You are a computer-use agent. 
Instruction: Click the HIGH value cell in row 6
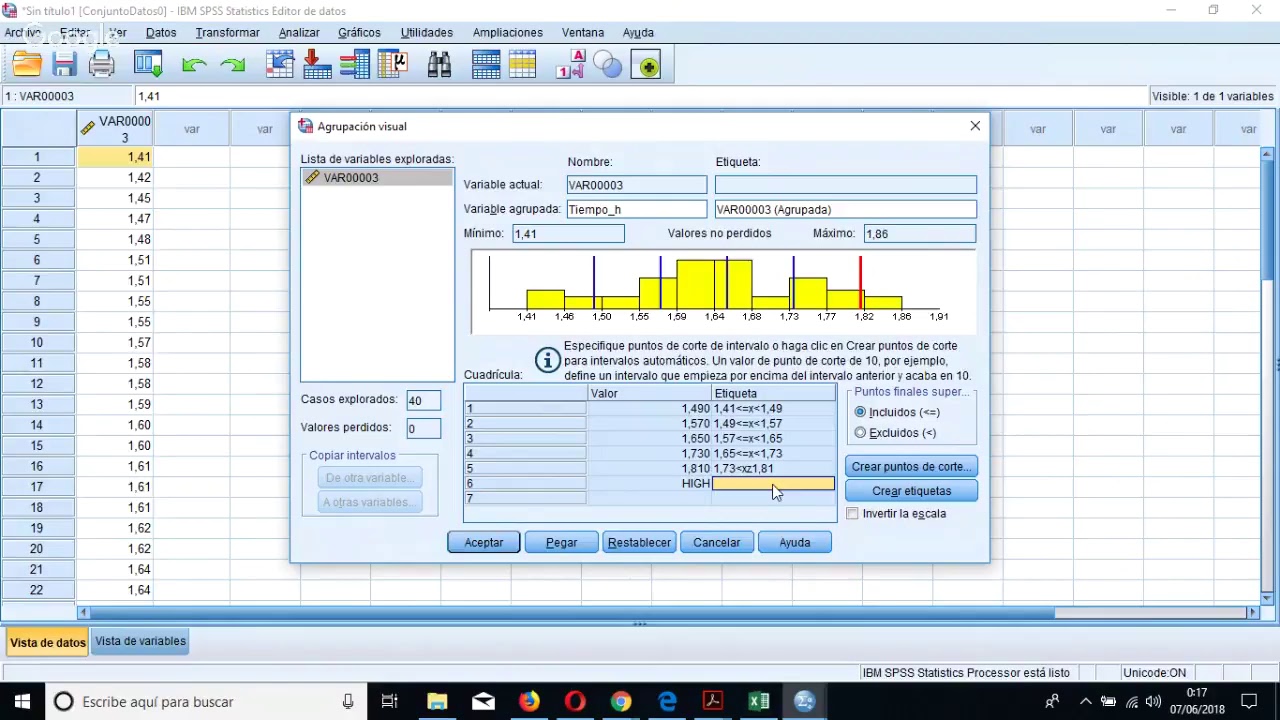[649, 484]
